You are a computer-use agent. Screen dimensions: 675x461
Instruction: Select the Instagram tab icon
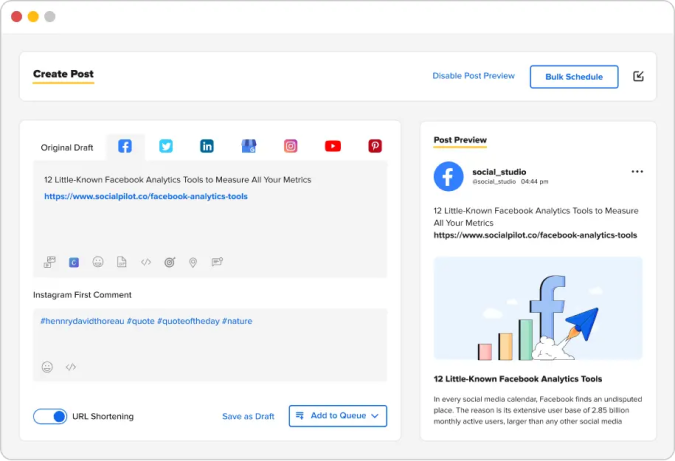point(291,146)
